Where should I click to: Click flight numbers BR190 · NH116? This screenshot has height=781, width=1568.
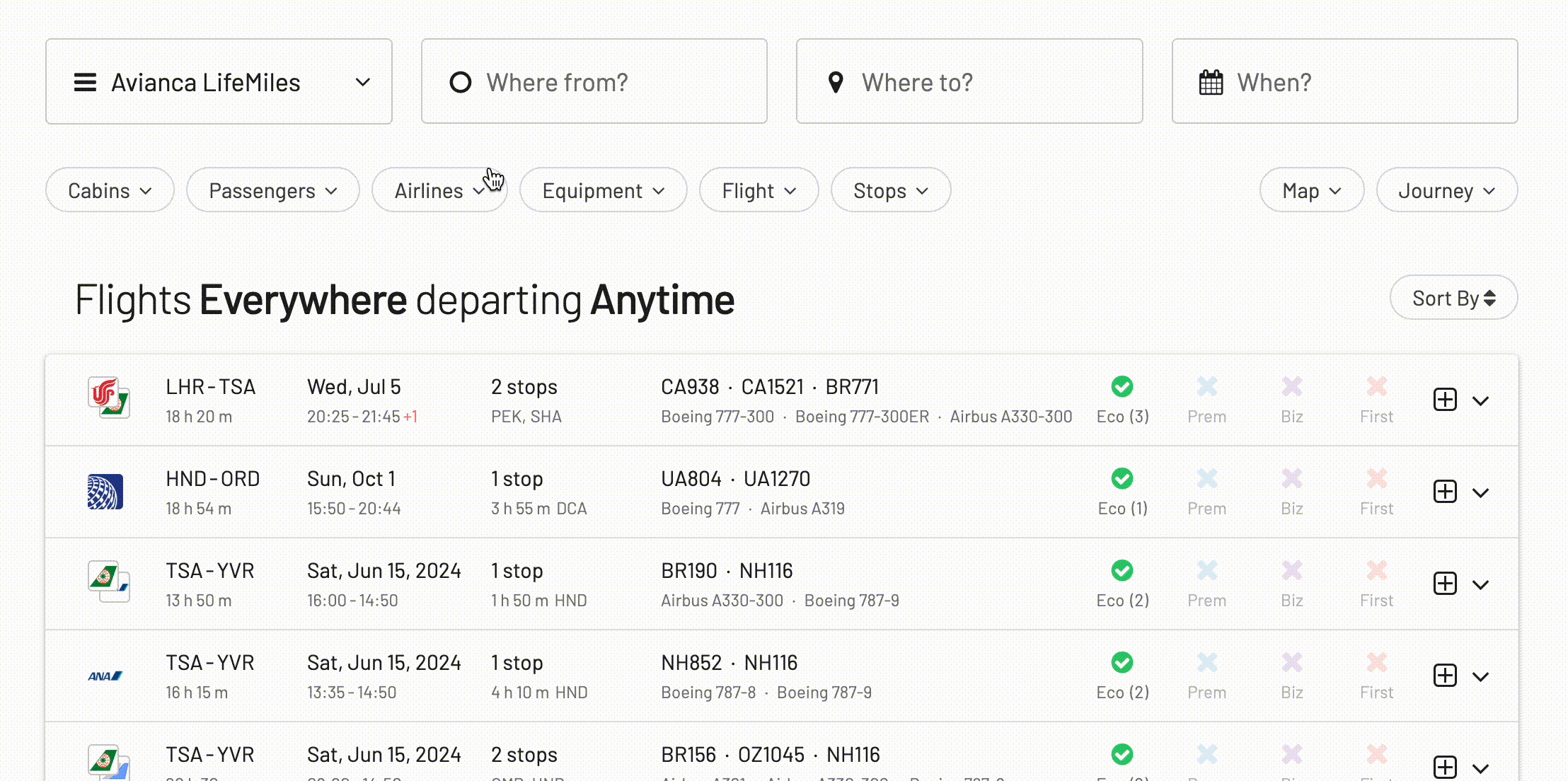pyautogui.click(x=727, y=571)
